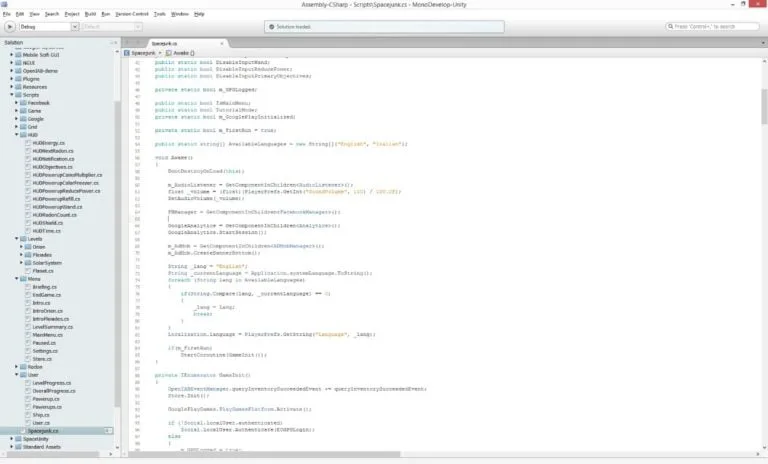The image size is (768, 464).
Task: Expand the Resources folder
Action: tap(12, 87)
